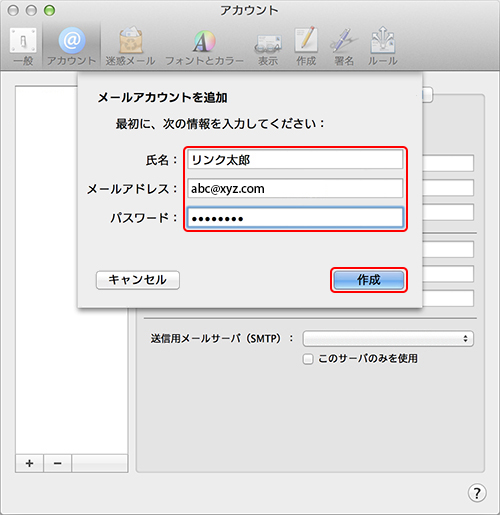Open the 表示 viewing preferences icon
Screen dimensions: 500x515
pyautogui.click(x=268, y=46)
